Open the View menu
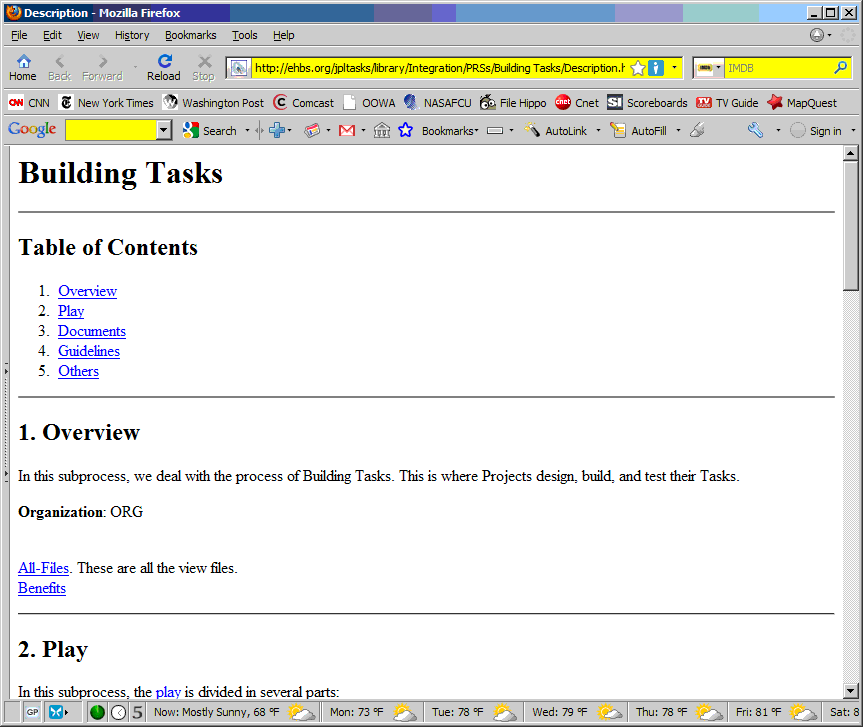The height and width of the screenshot is (727, 863). pos(88,35)
